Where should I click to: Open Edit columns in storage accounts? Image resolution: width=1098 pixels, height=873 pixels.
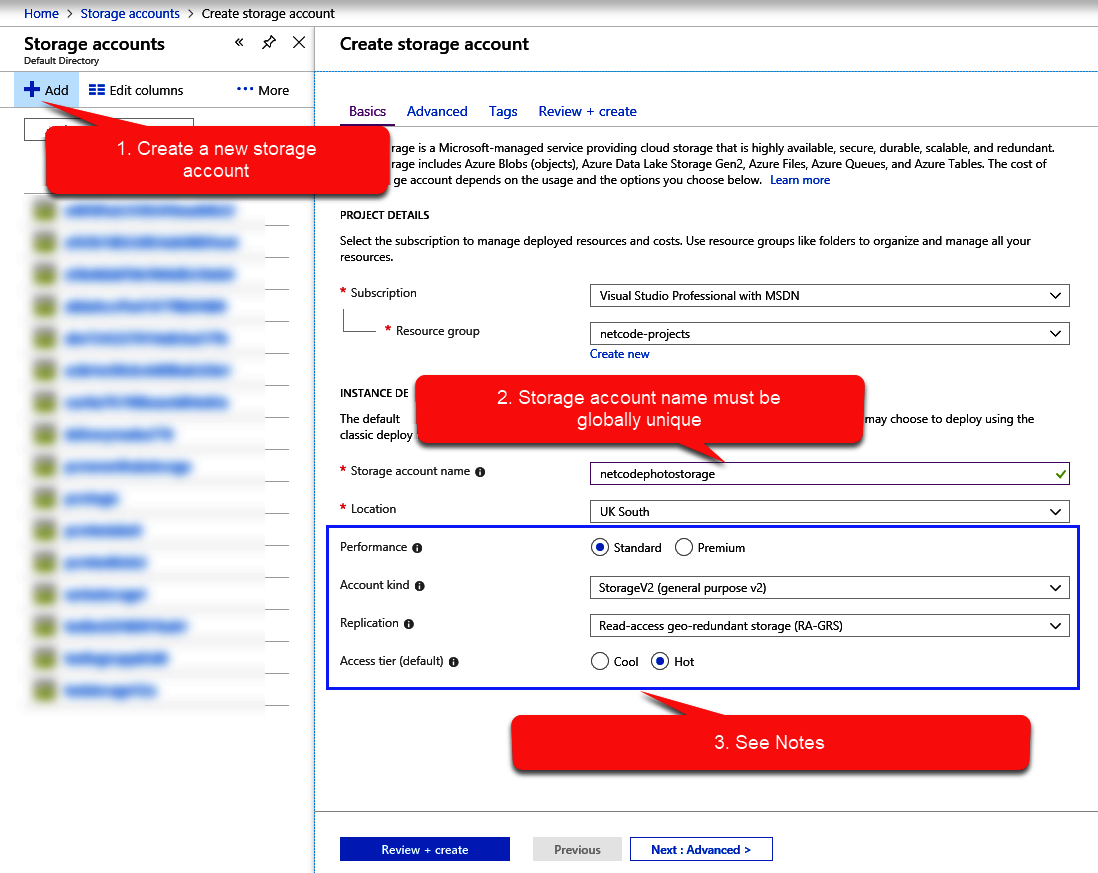point(136,90)
